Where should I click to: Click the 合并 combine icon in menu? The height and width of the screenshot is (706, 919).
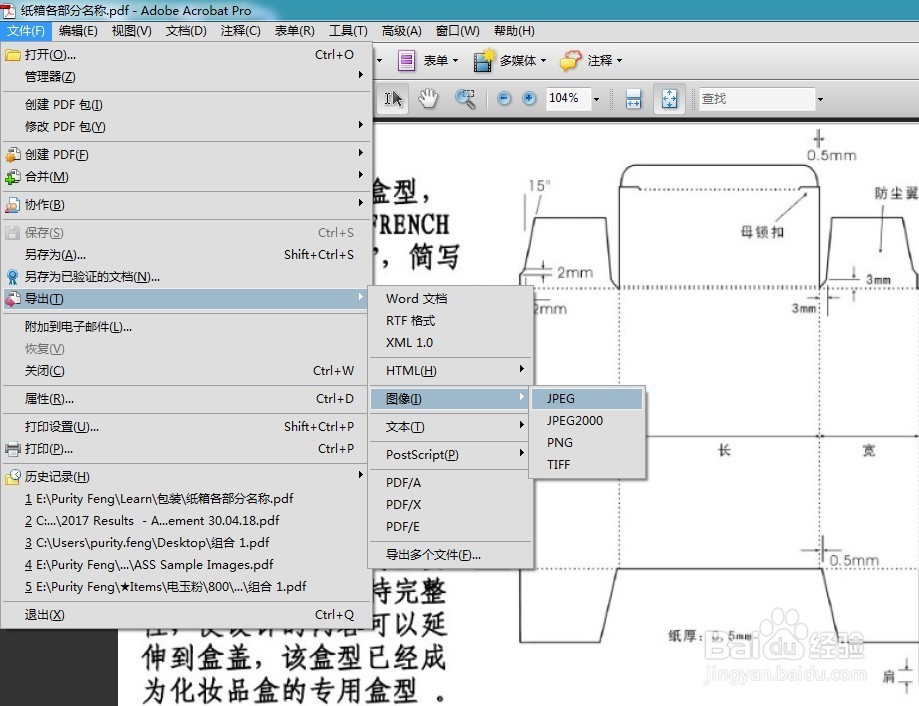click(x=13, y=177)
